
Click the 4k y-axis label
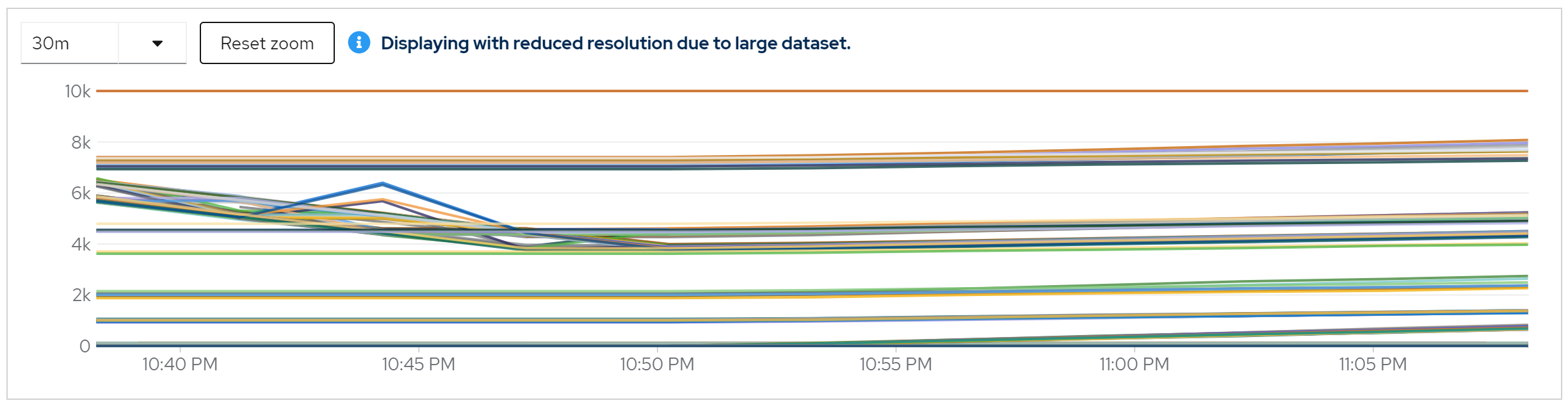pyautogui.click(x=81, y=244)
